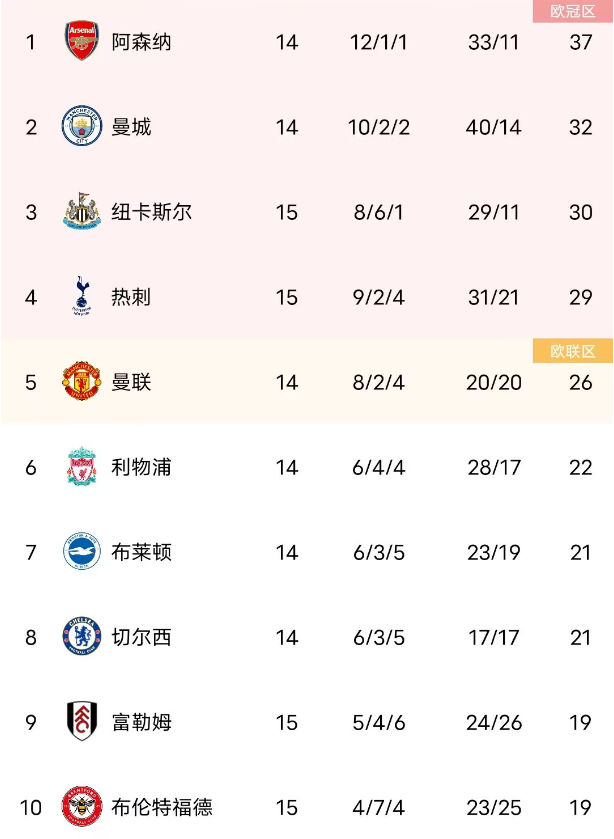Click the Manchester City club crest
Image resolution: width=614 pixels, height=839 pixels.
point(82,127)
